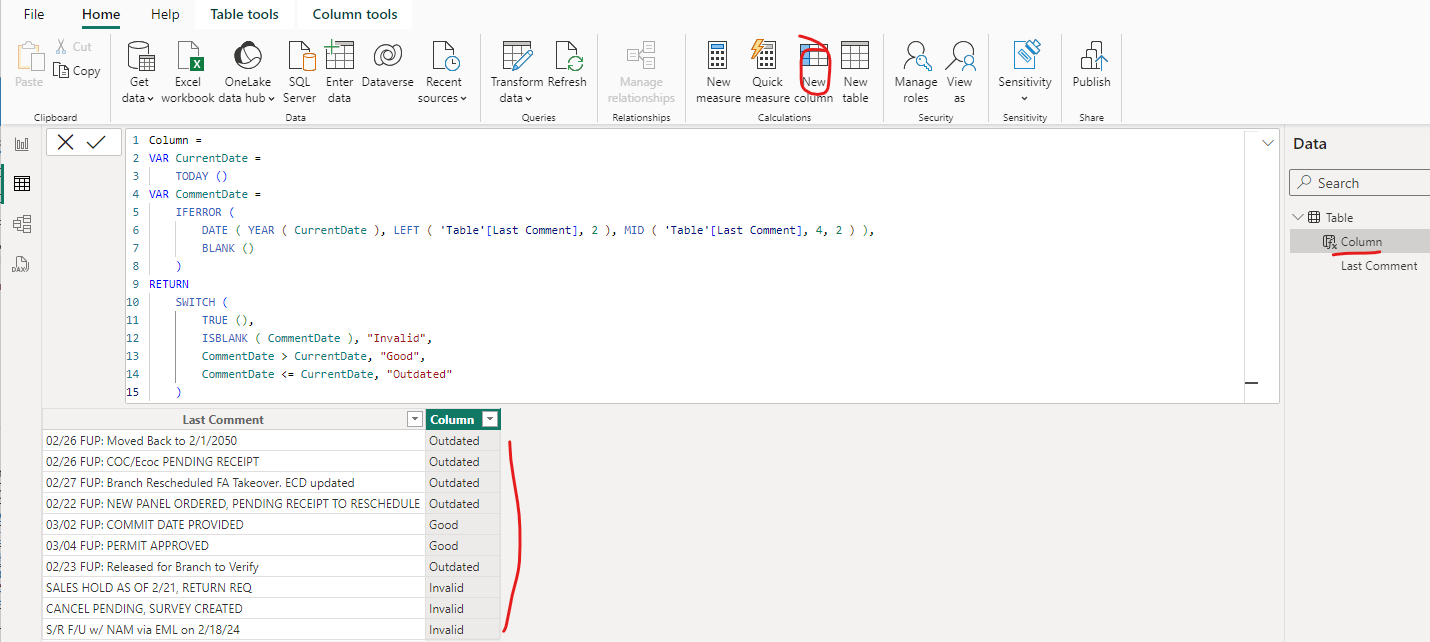Open the File menu
1430x642 pixels.
click(x=34, y=14)
